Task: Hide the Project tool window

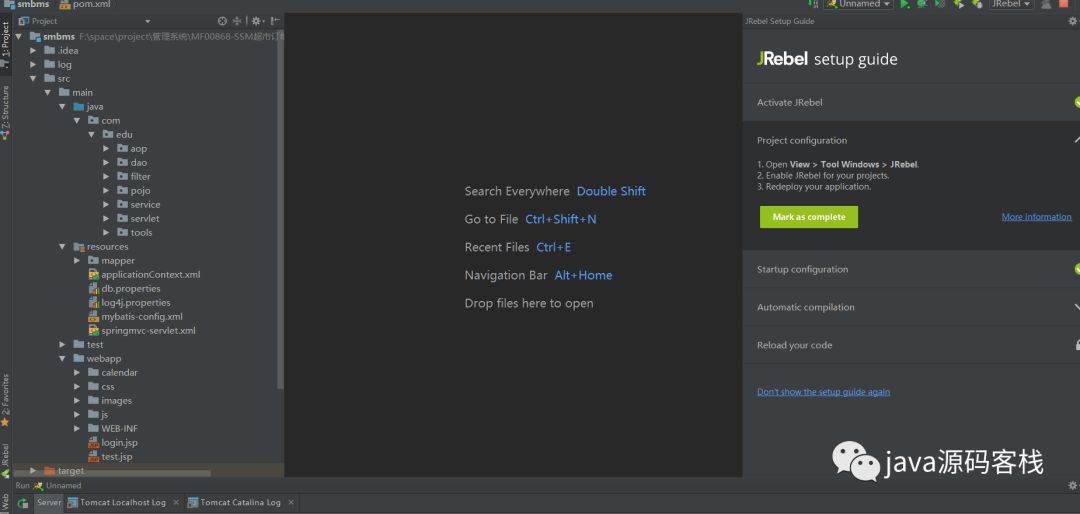Action: (275, 21)
